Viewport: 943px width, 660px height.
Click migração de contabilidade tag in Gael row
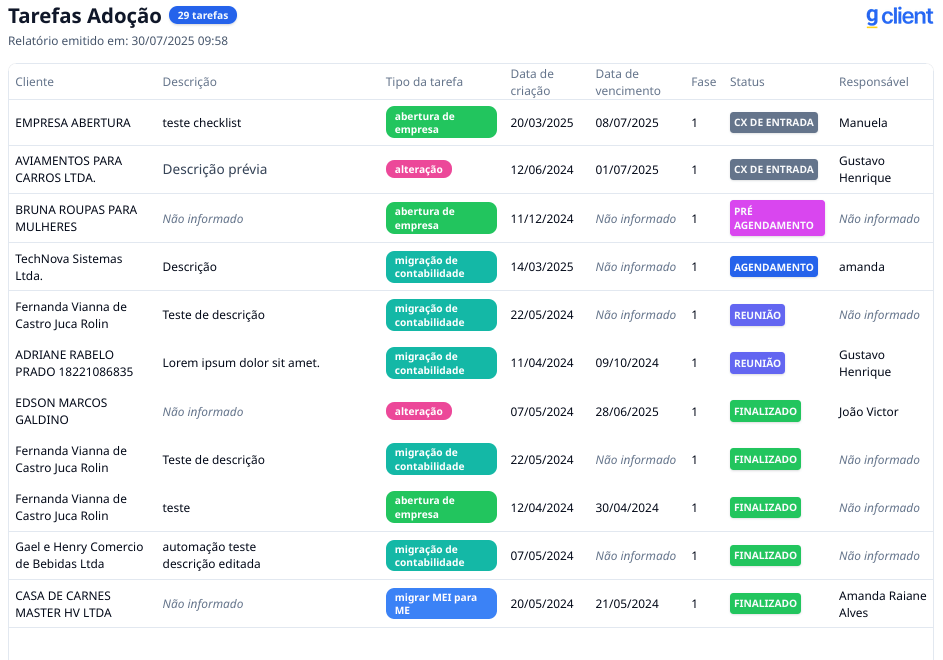441,555
